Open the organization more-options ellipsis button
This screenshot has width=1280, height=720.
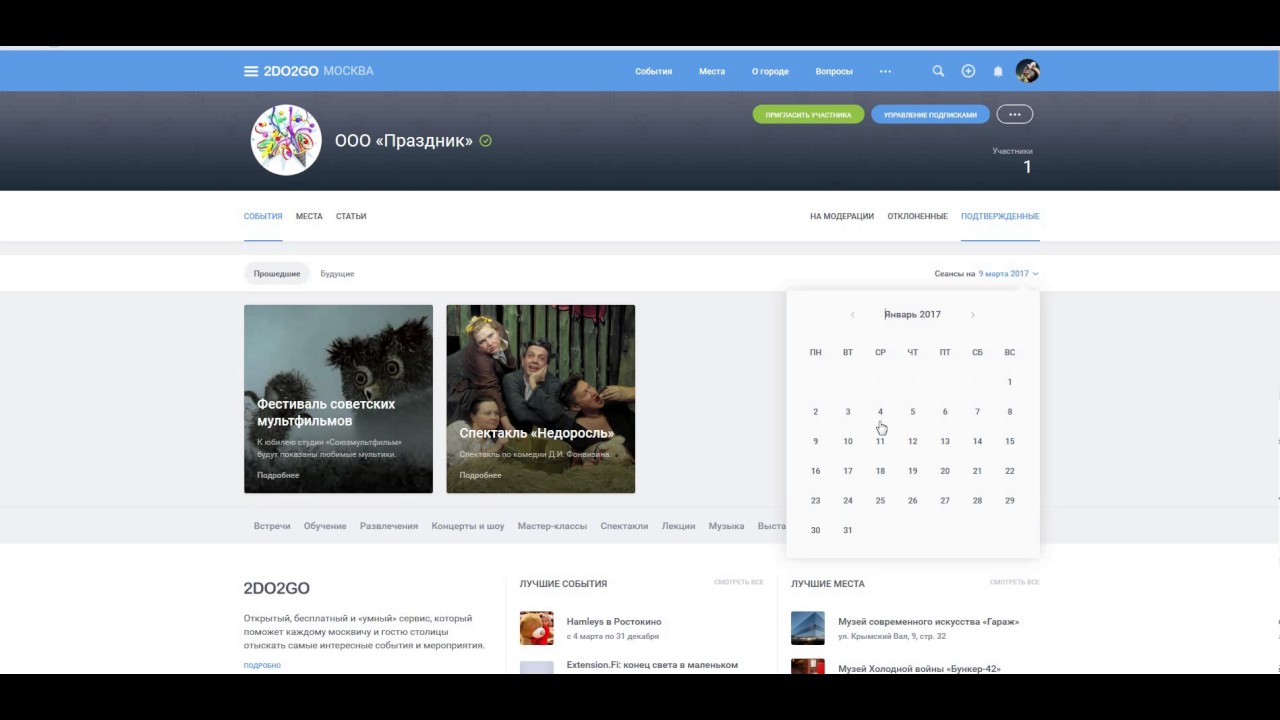point(1015,114)
